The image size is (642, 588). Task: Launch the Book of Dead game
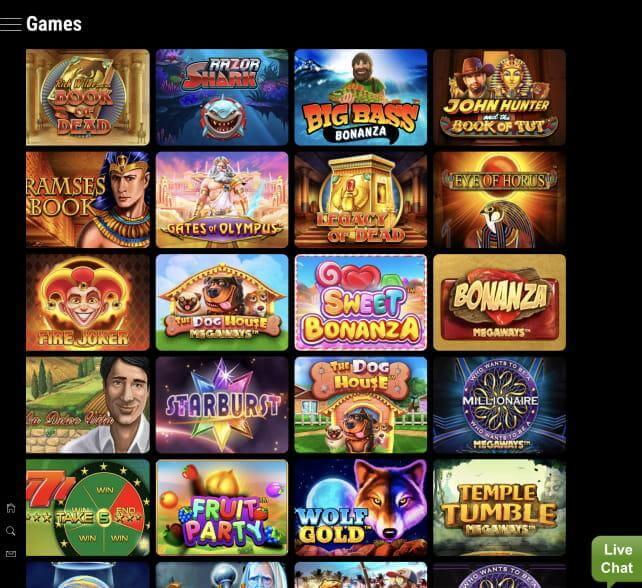(x=88, y=97)
